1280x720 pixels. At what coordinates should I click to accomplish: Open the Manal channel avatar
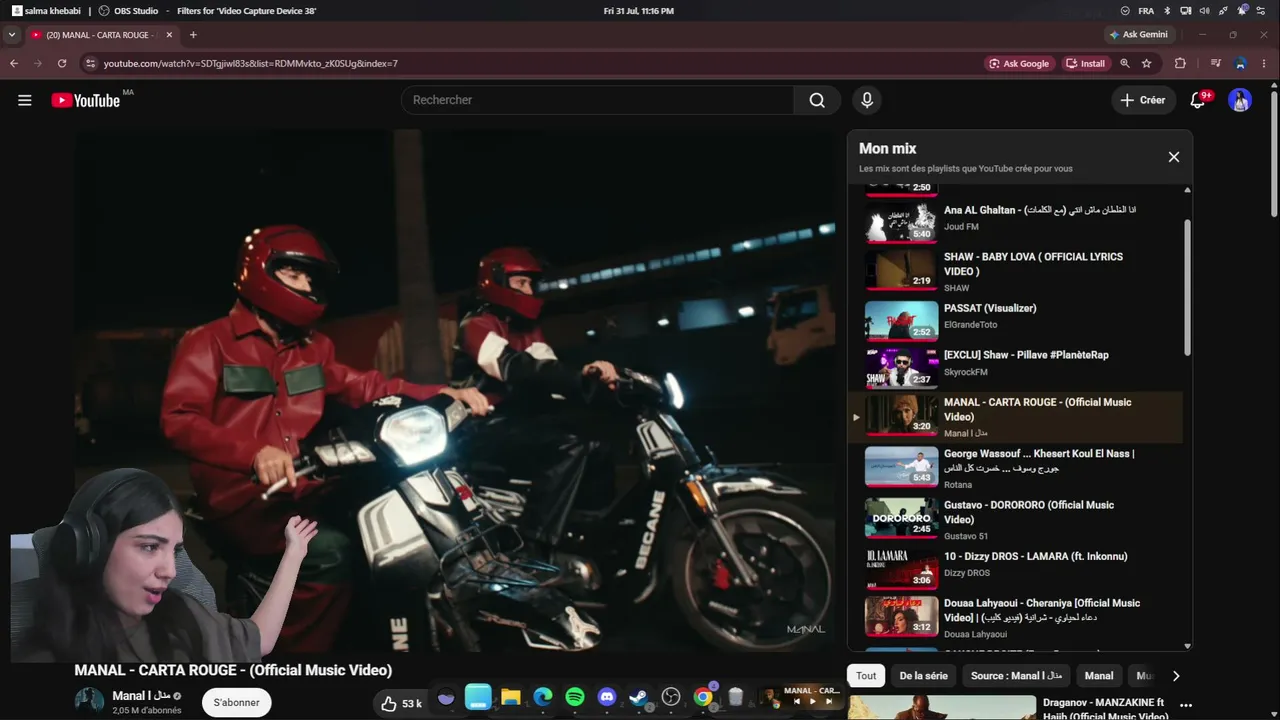[89, 700]
